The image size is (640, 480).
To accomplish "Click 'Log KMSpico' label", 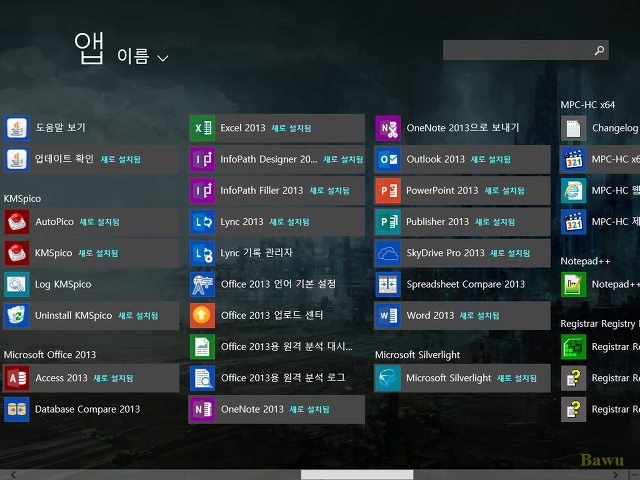I will (x=63, y=284).
